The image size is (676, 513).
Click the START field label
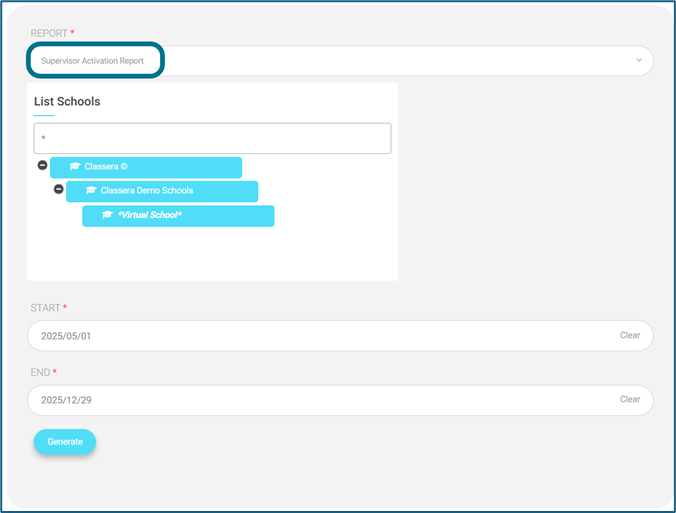point(46,308)
